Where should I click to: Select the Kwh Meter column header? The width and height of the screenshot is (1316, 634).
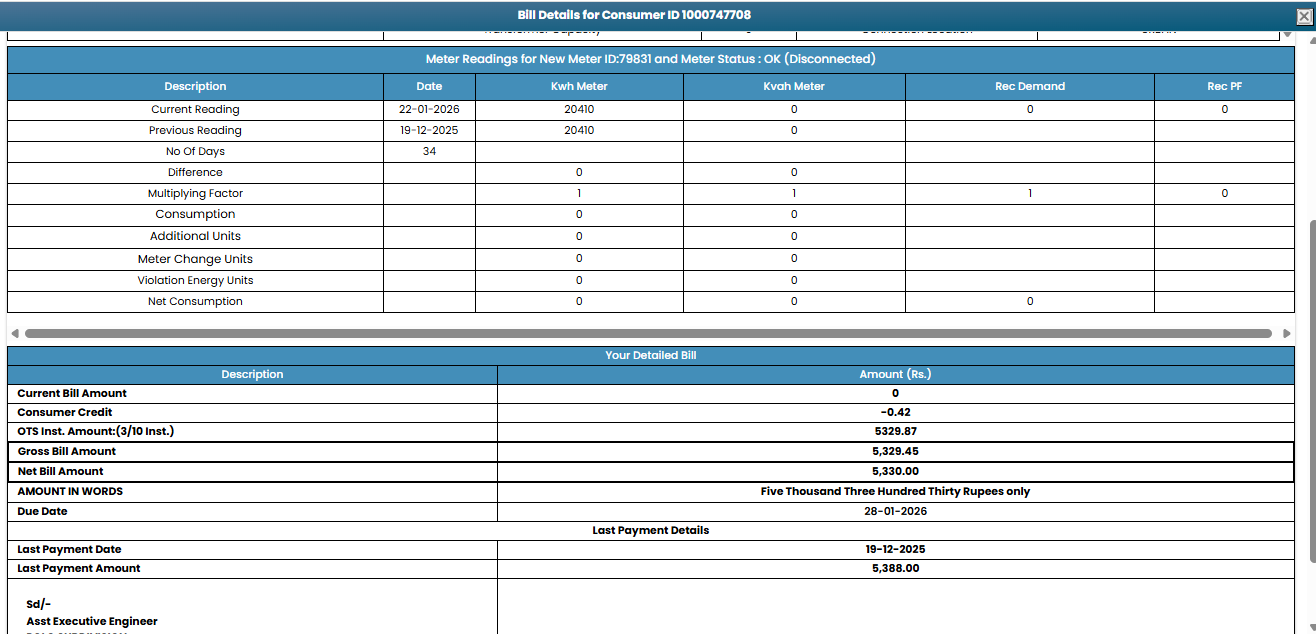tap(579, 86)
